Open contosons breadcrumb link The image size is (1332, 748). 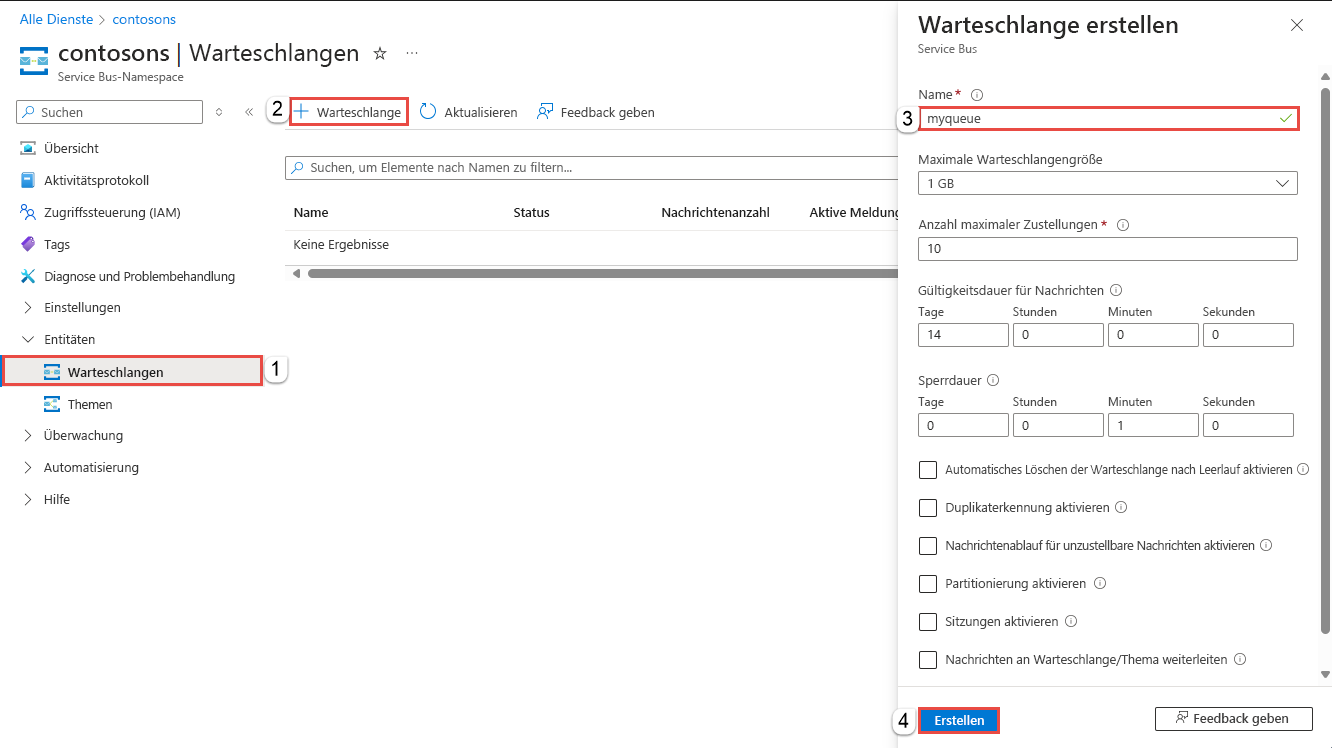144,19
